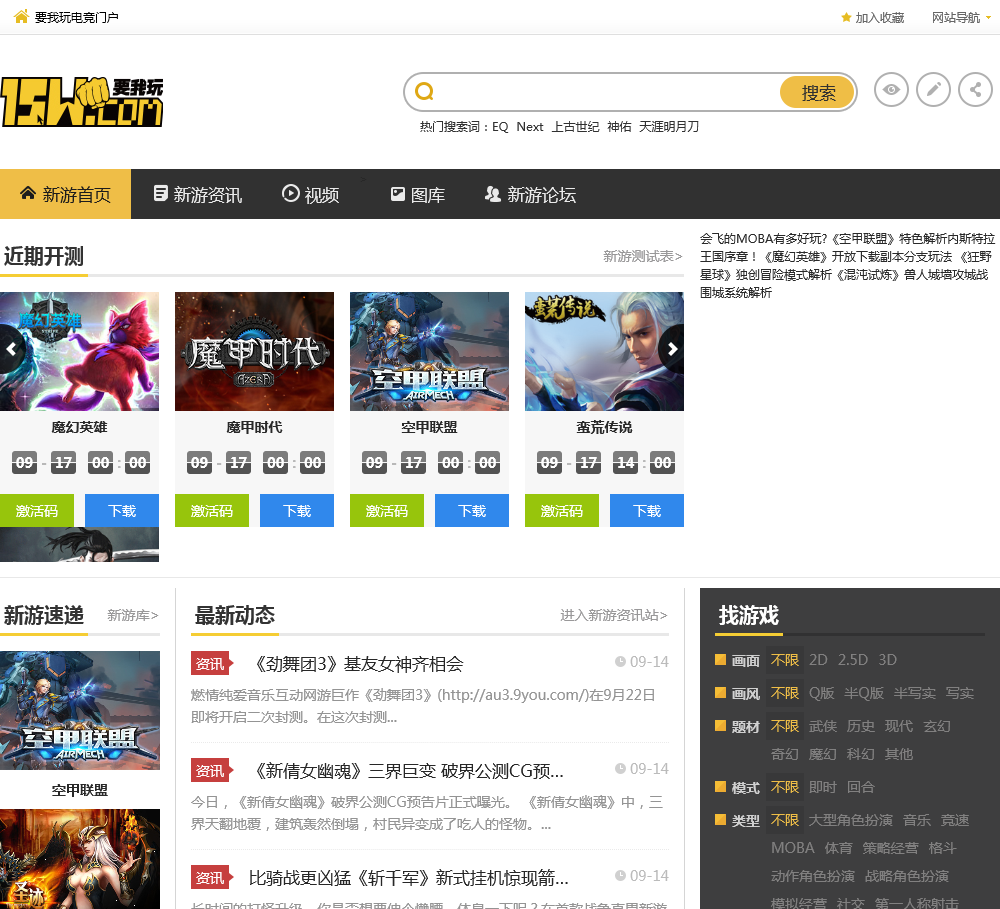Download the game 魔幻英雄
1000x909 pixels.
tap(122, 510)
